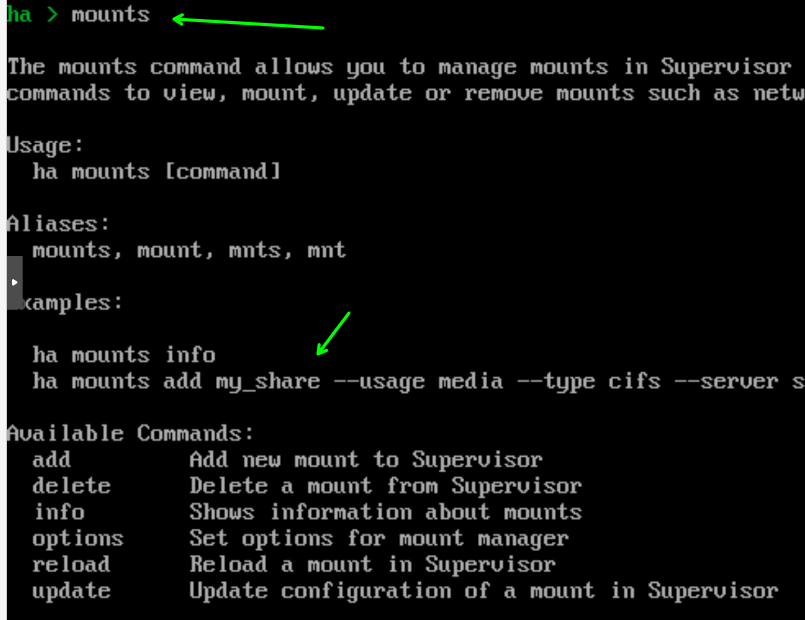
Task: Click the '--usage' flag in example
Action: click(x=379, y=382)
